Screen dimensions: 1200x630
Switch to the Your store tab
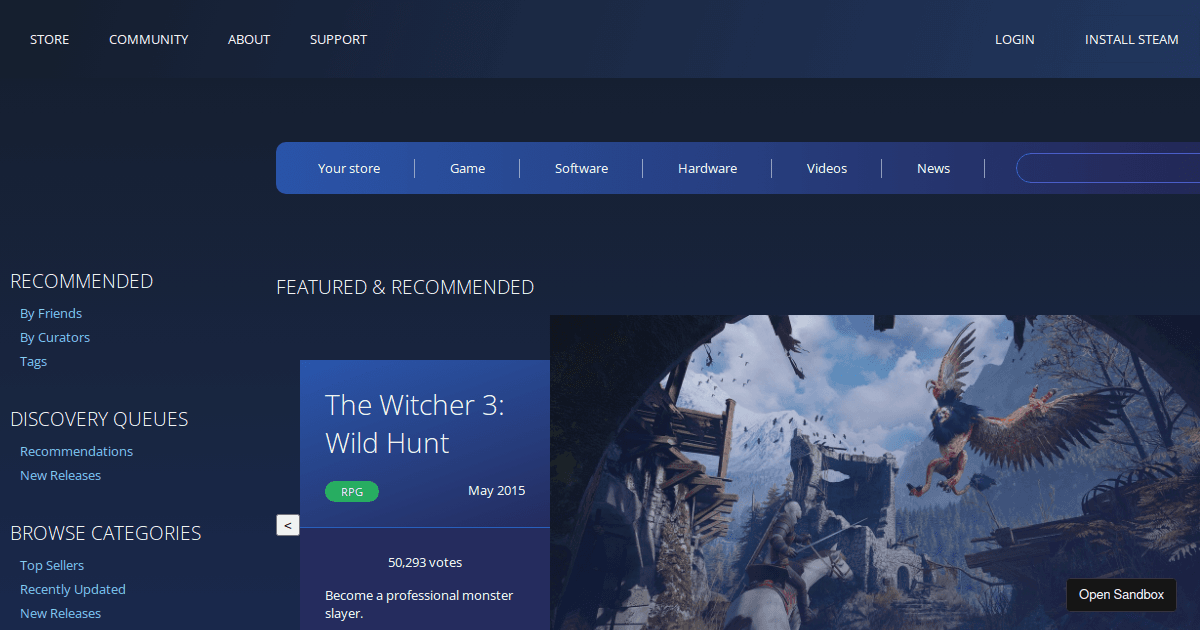pyautogui.click(x=348, y=168)
